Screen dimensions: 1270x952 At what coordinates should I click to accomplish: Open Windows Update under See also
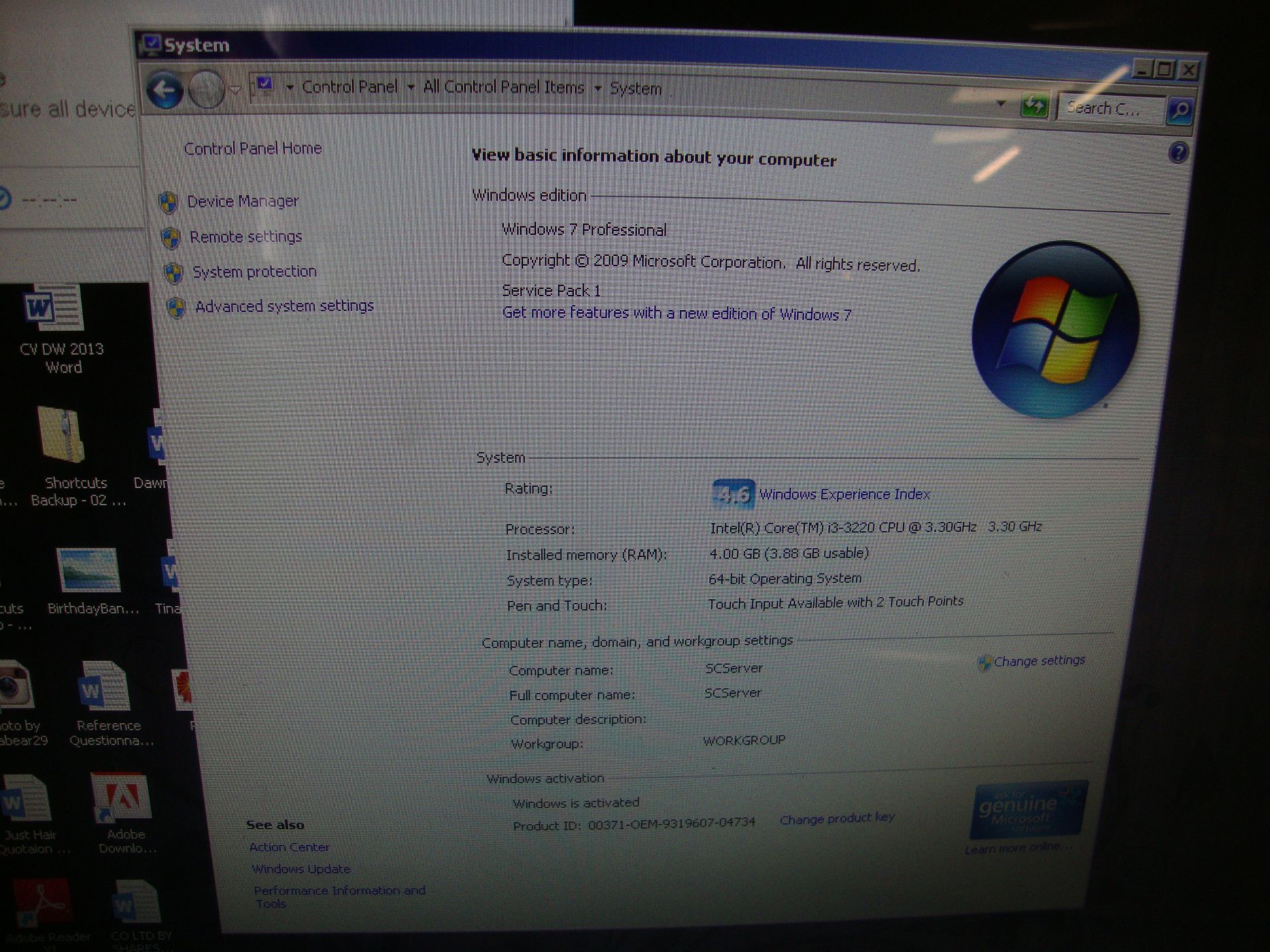click(x=301, y=869)
